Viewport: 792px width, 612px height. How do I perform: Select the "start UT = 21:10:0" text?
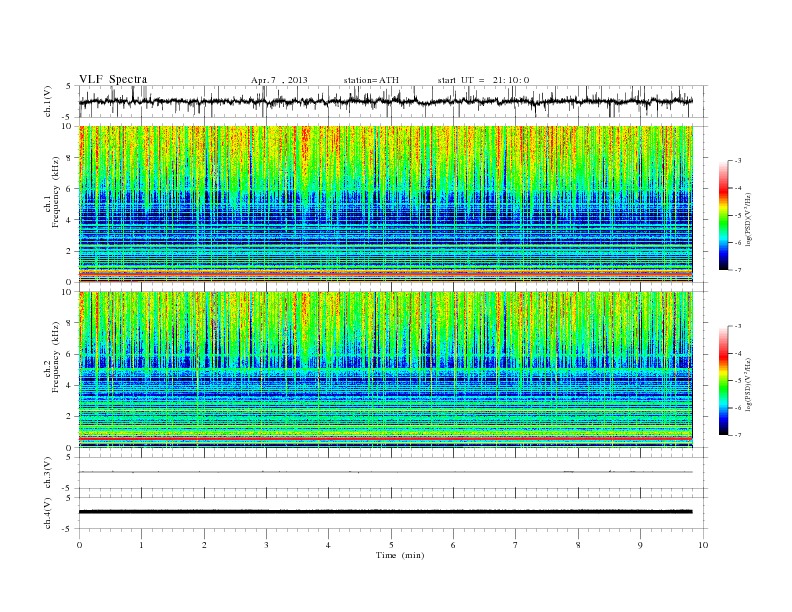483,80
